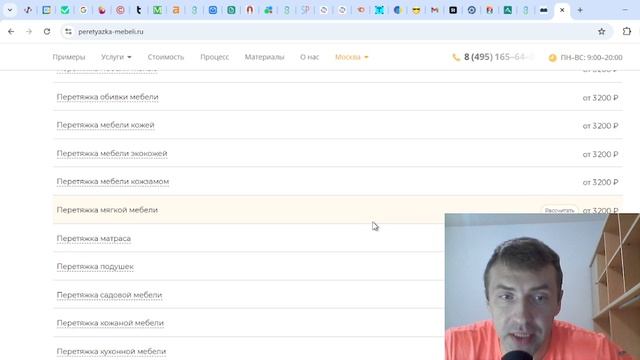Switch to the Google 'G' favicon tab

click(x=83, y=10)
